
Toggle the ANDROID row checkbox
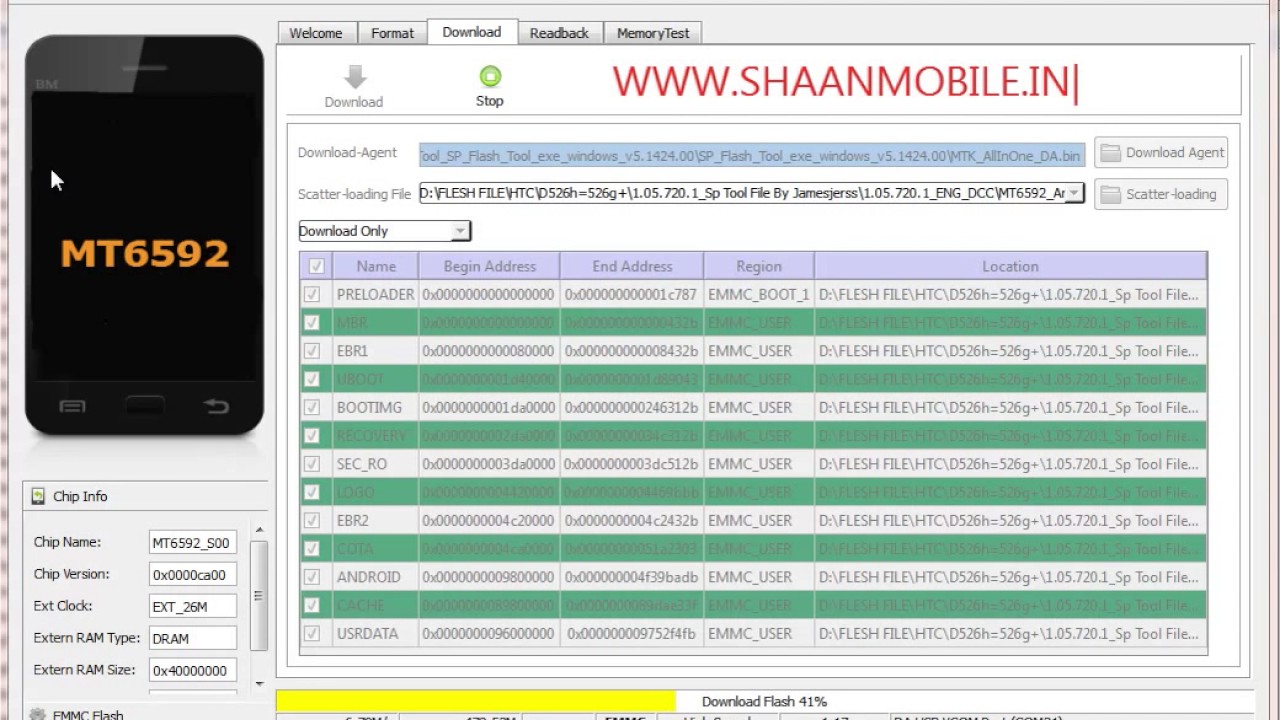point(312,577)
